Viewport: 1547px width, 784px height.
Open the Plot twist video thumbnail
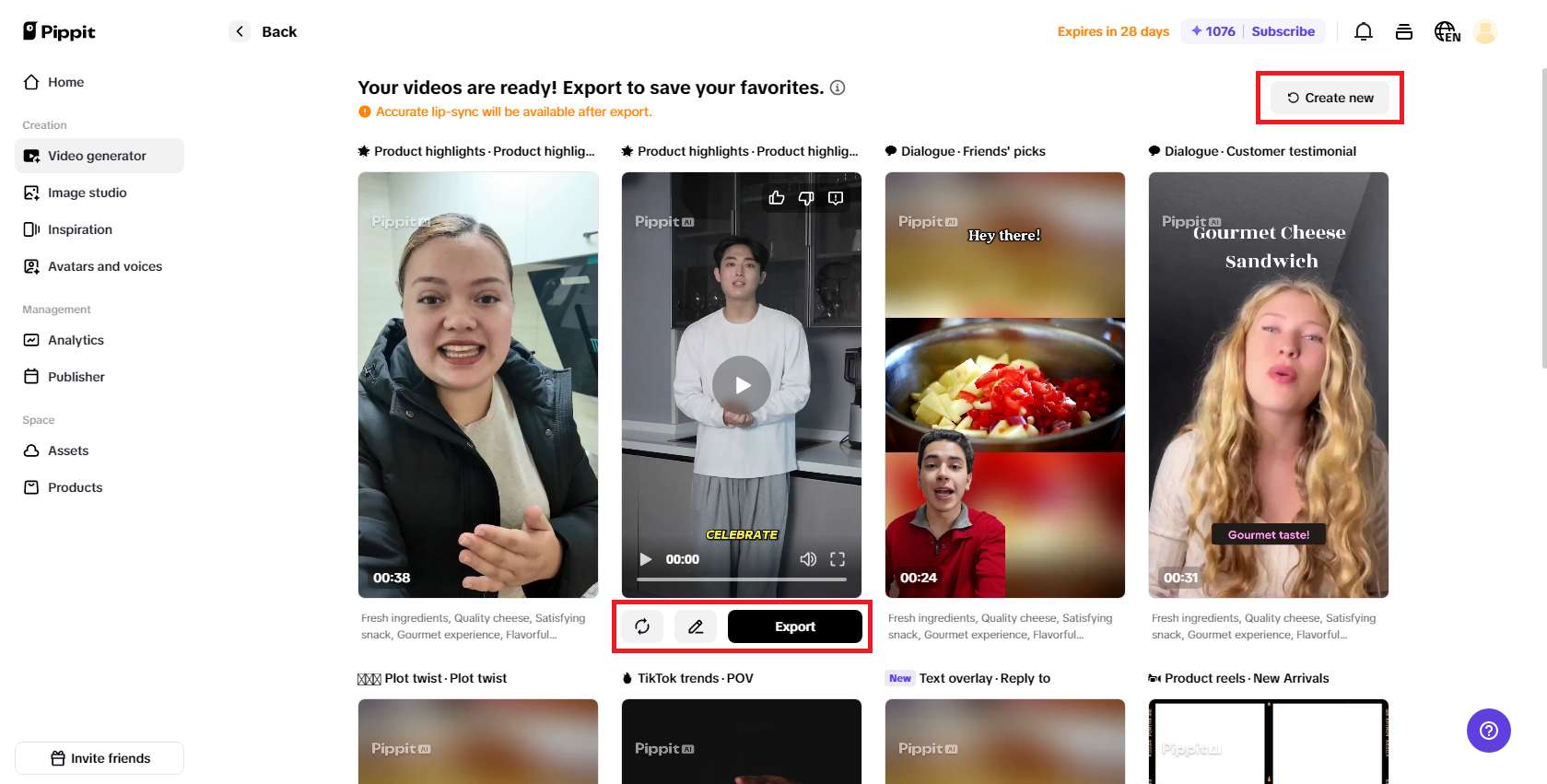tap(478, 742)
